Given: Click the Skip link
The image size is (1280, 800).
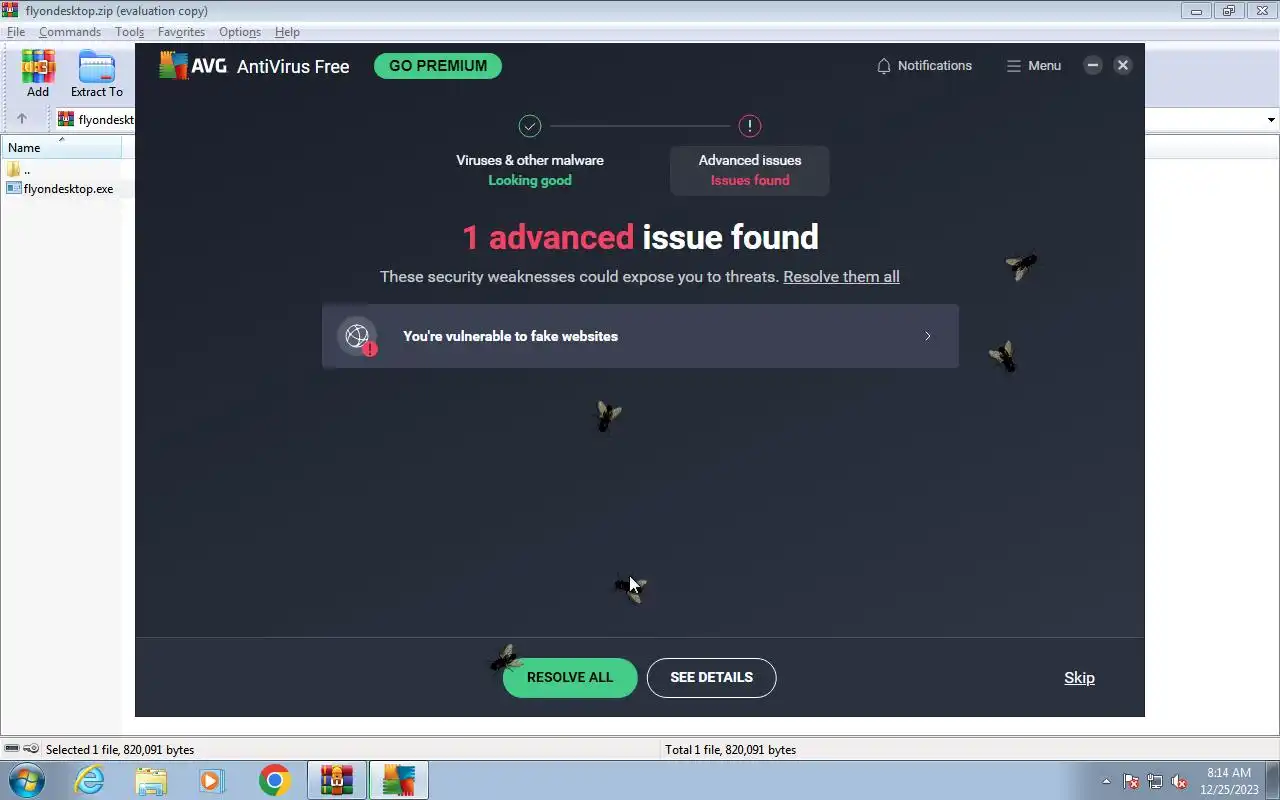Looking at the screenshot, I should [x=1079, y=678].
